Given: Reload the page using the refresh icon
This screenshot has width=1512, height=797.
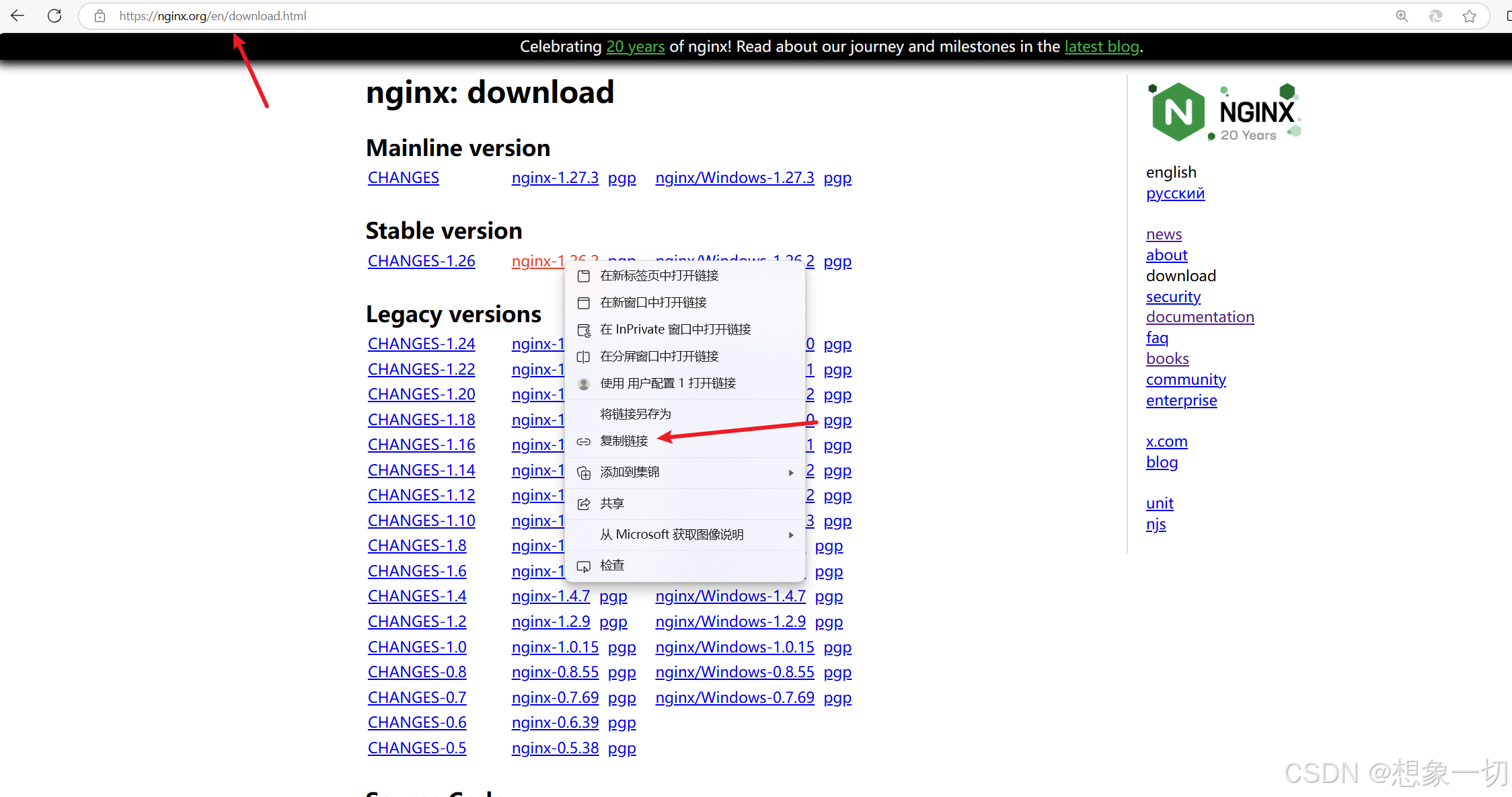Looking at the screenshot, I should (54, 15).
